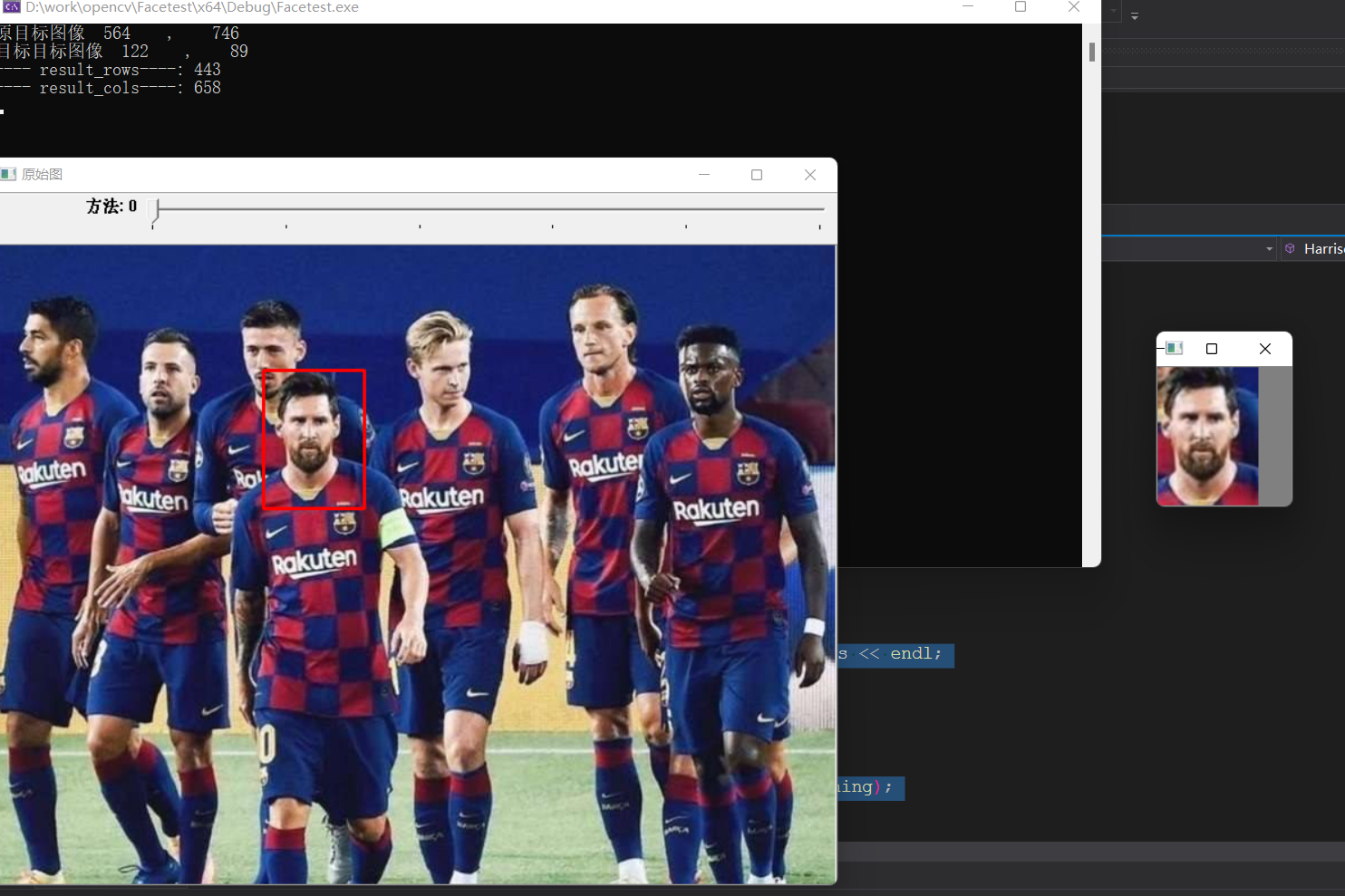The height and width of the screenshot is (896, 1345).
Task: Click the highlighted code snippet ing);
Action: coord(872,787)
